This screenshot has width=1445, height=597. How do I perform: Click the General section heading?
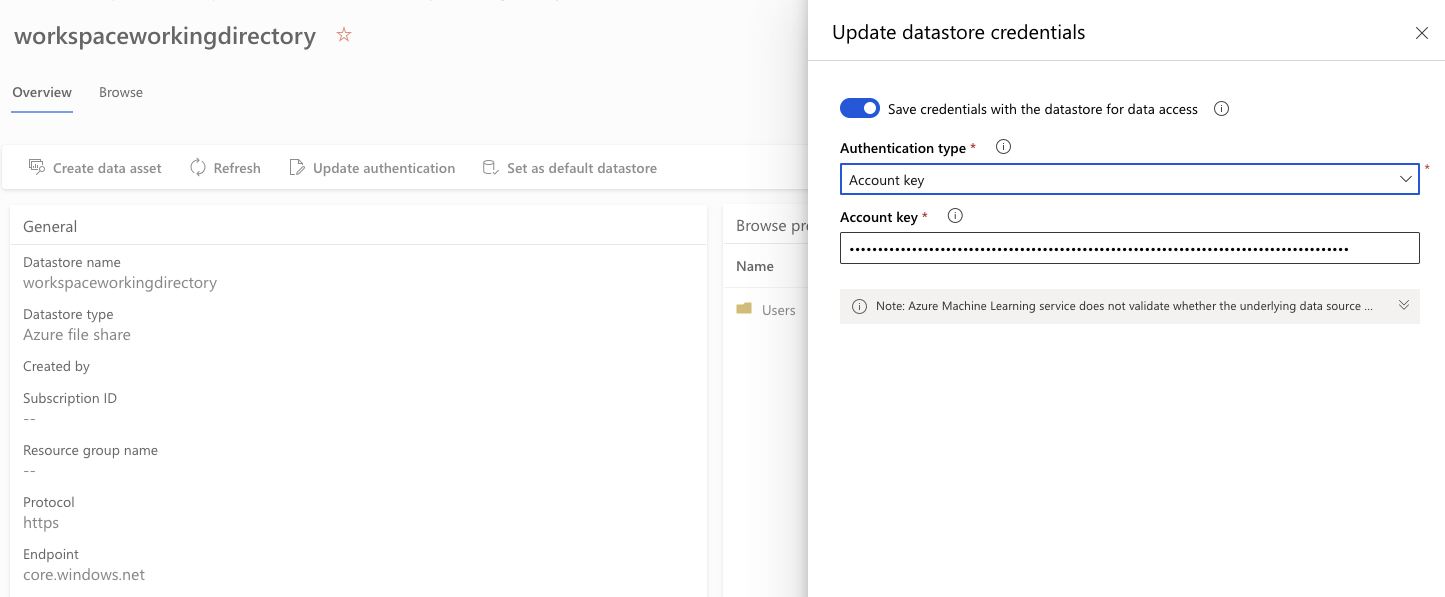(50, 227)
